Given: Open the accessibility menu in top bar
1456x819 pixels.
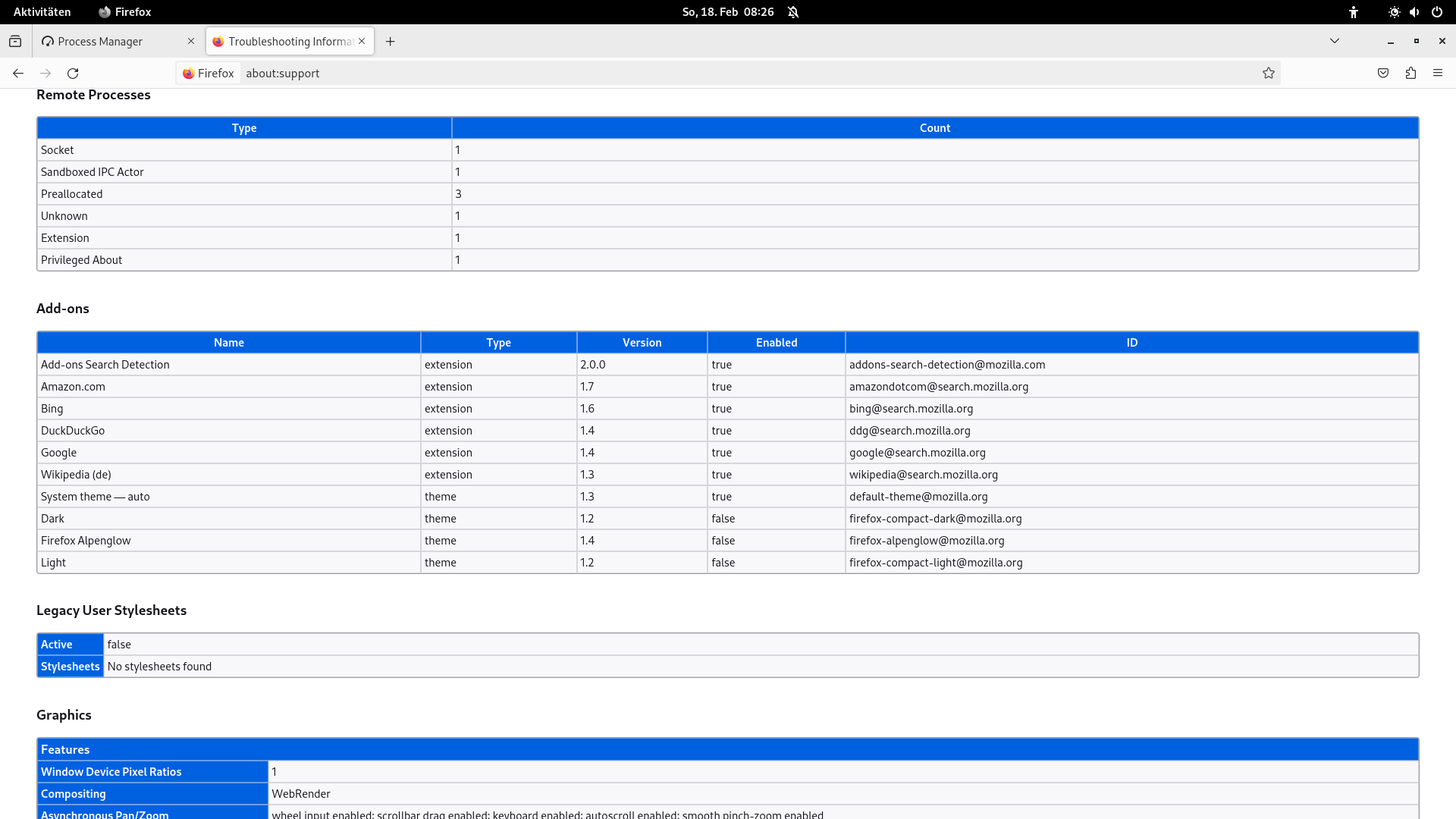Looking at the screenshot, I should 1354,11.
